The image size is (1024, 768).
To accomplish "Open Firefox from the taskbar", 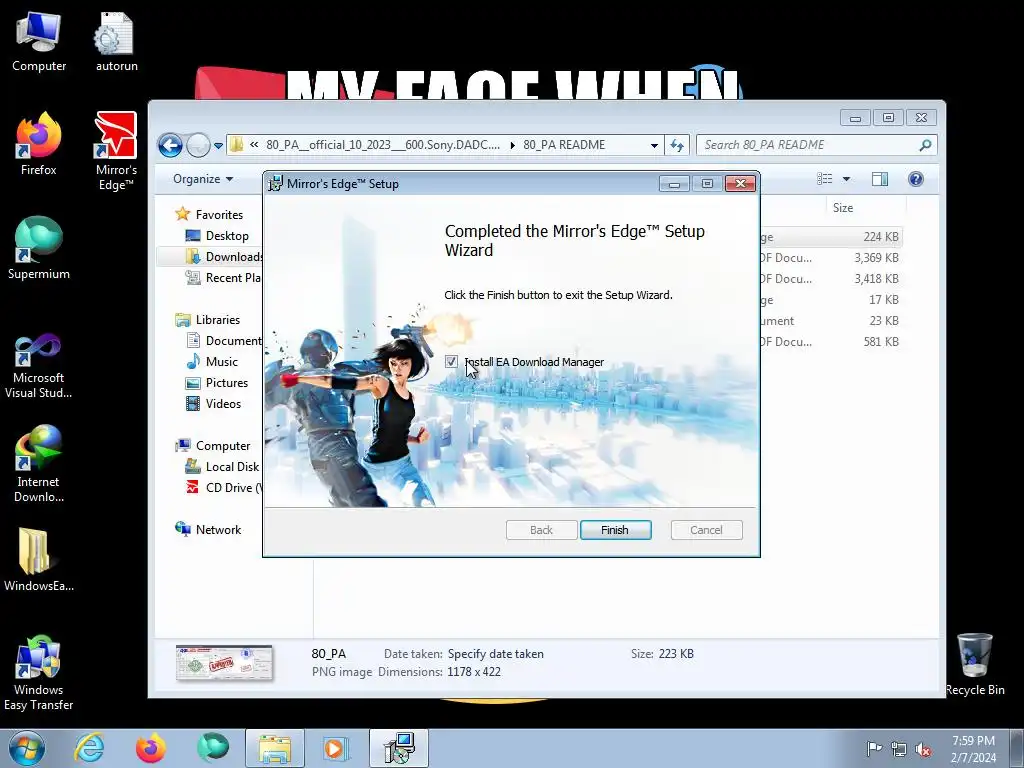I will (x=151, y=748).
